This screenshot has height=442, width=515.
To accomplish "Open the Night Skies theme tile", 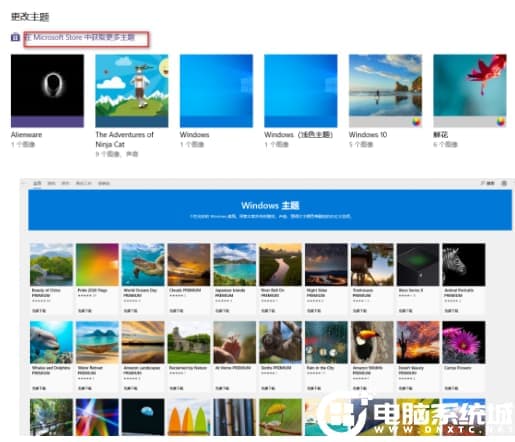I will tap(326, 278).
